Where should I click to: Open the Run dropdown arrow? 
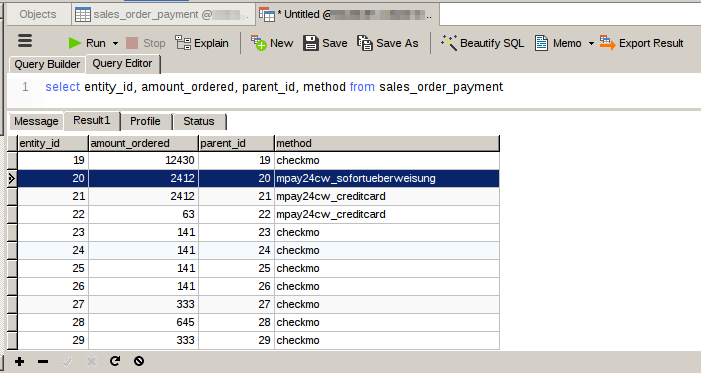pos(115,43)
